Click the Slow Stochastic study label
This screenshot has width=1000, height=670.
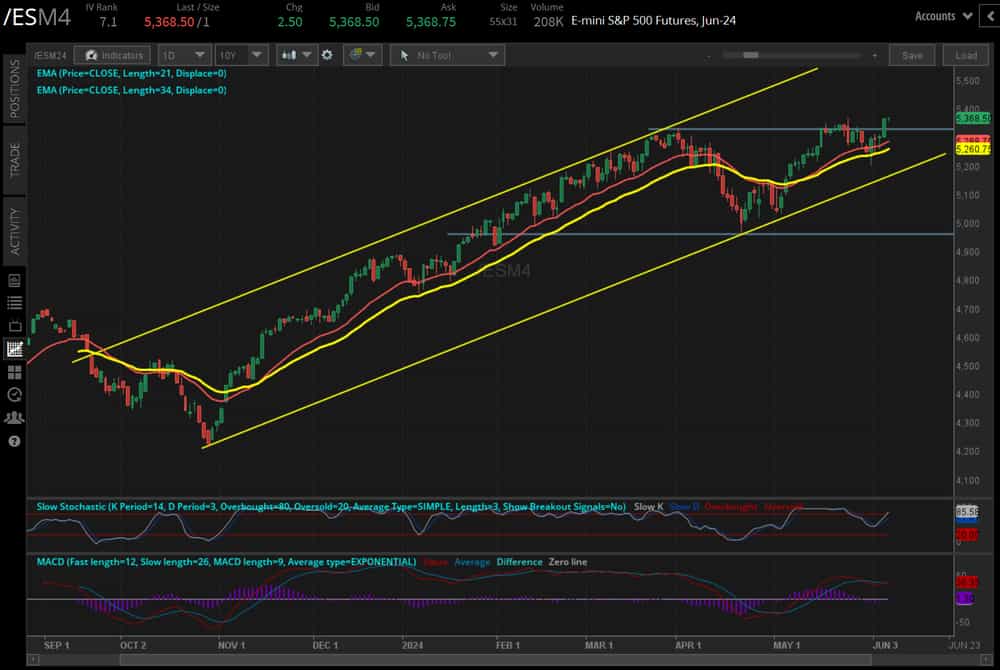(331, 507)
